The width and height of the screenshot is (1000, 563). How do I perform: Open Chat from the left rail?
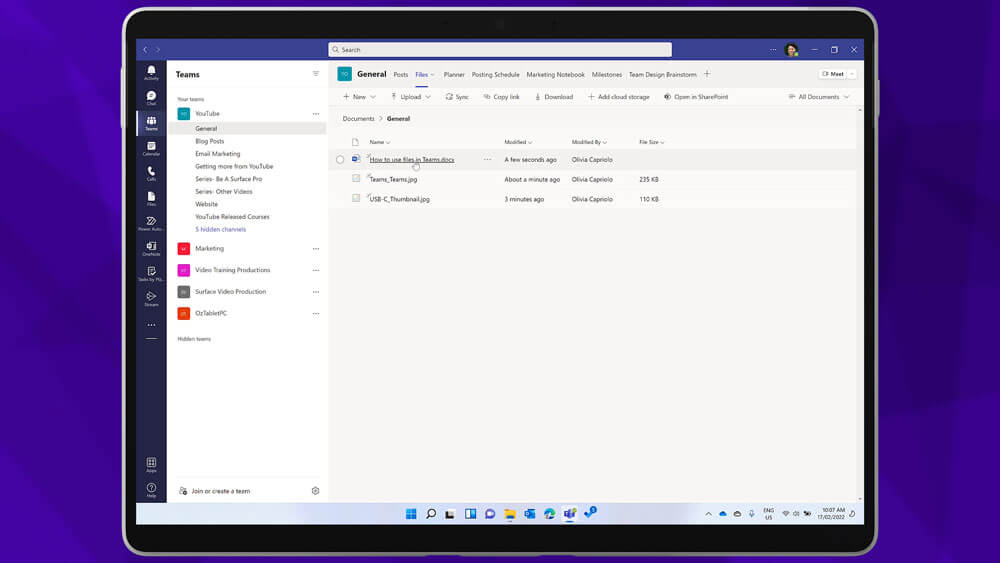(151, 98)
